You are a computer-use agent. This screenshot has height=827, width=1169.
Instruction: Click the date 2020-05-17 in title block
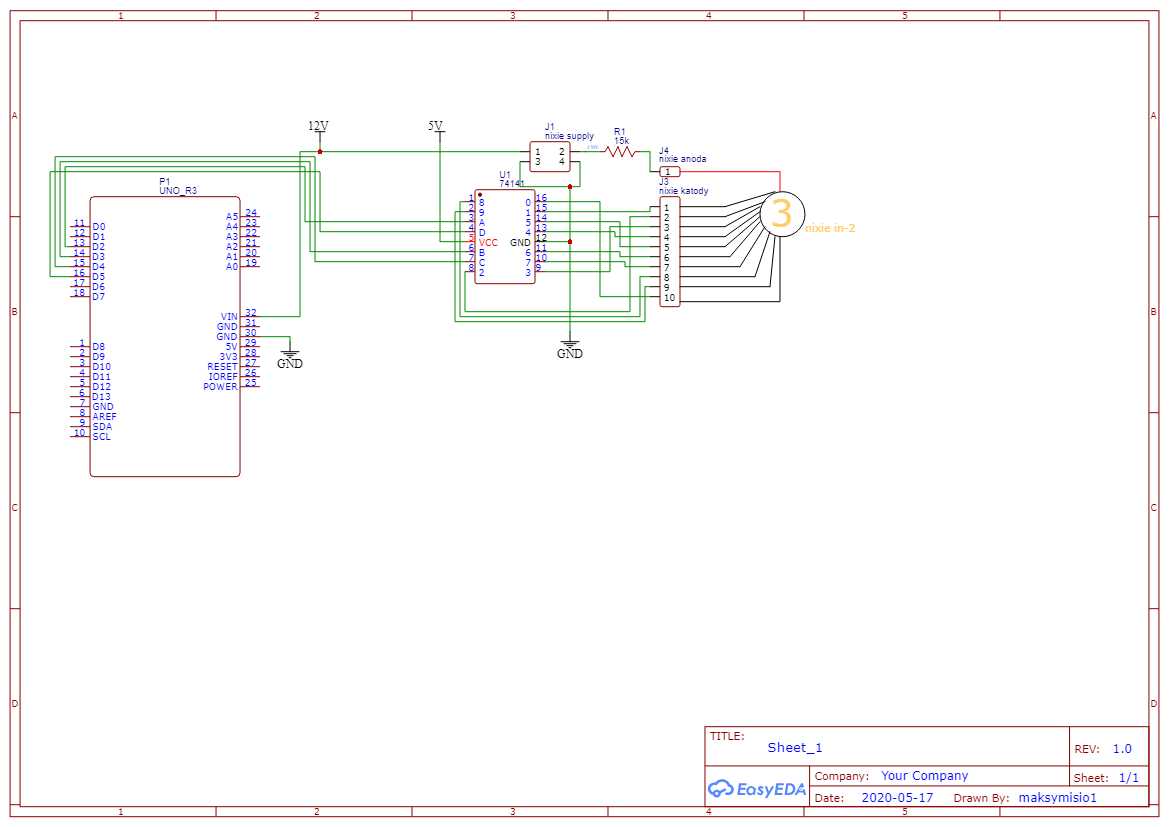point(897,797)
